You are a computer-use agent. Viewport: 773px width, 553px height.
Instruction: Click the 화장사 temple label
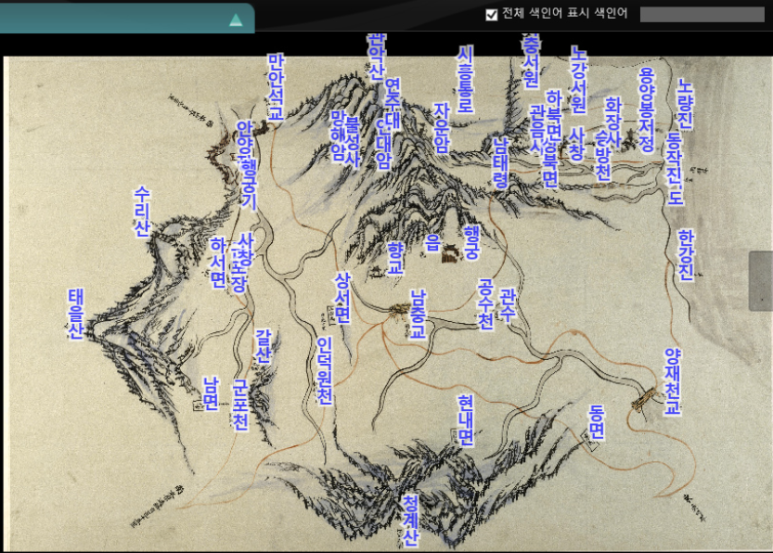coord(613,123)
